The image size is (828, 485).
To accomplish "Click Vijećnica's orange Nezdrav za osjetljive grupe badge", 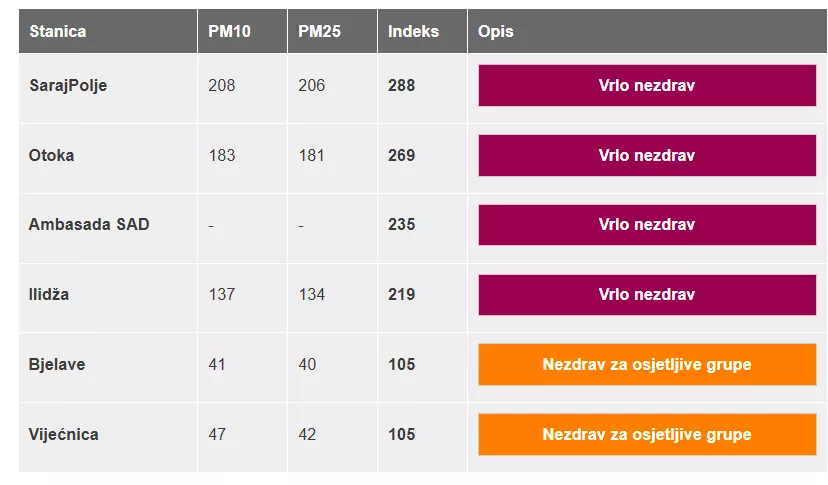I will [647, 435].
